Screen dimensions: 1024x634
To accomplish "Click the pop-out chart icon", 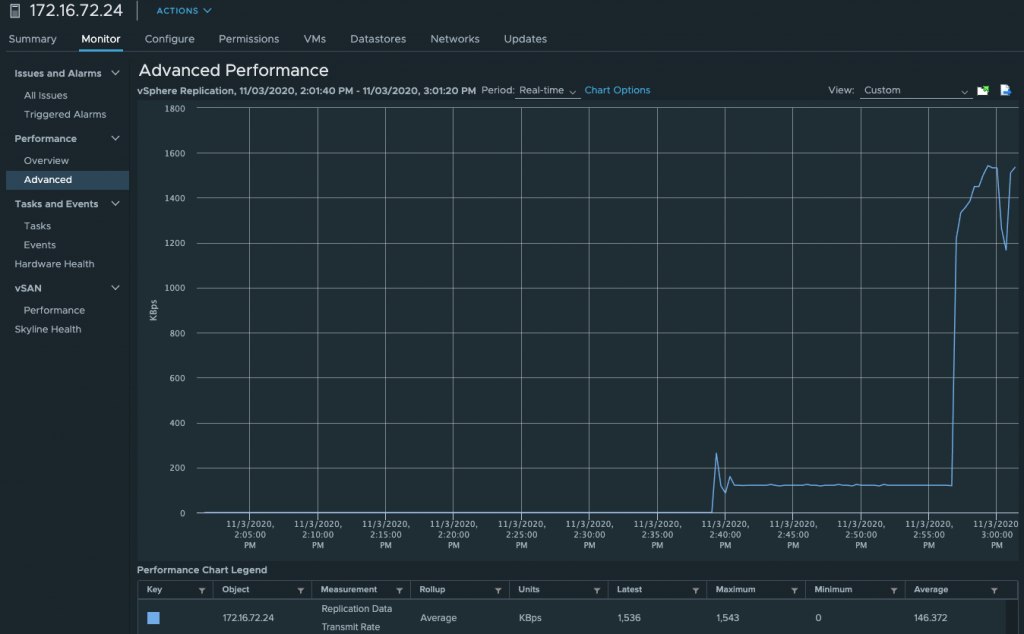I will point(983,90).
